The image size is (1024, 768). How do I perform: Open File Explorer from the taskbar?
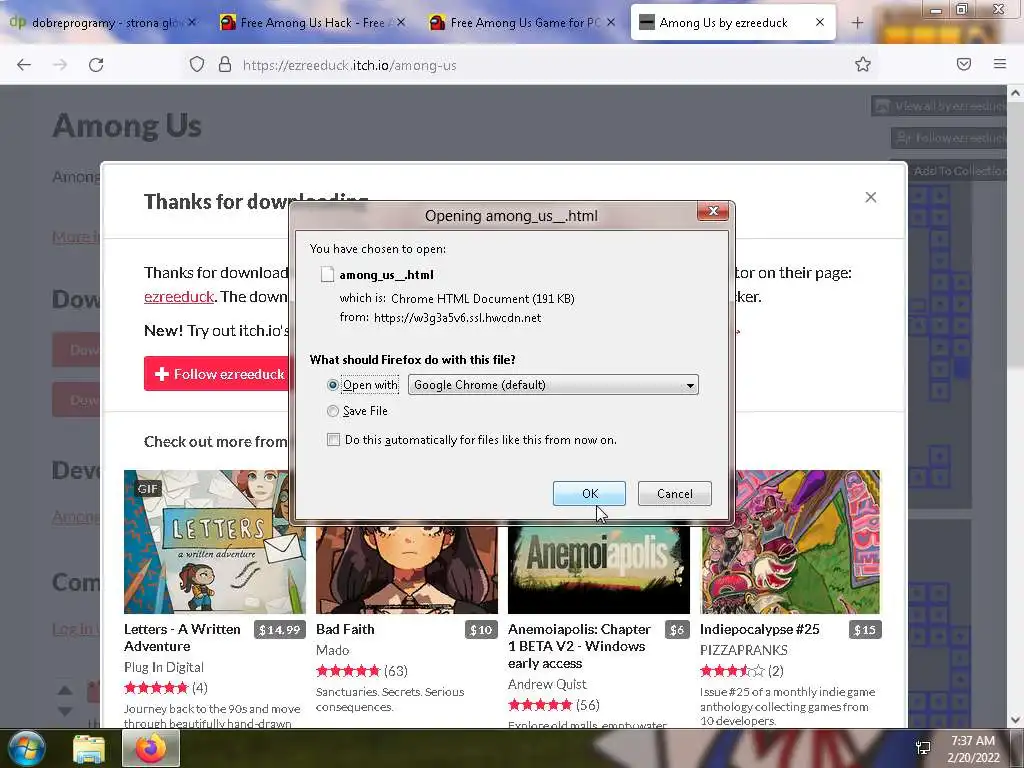88,749
